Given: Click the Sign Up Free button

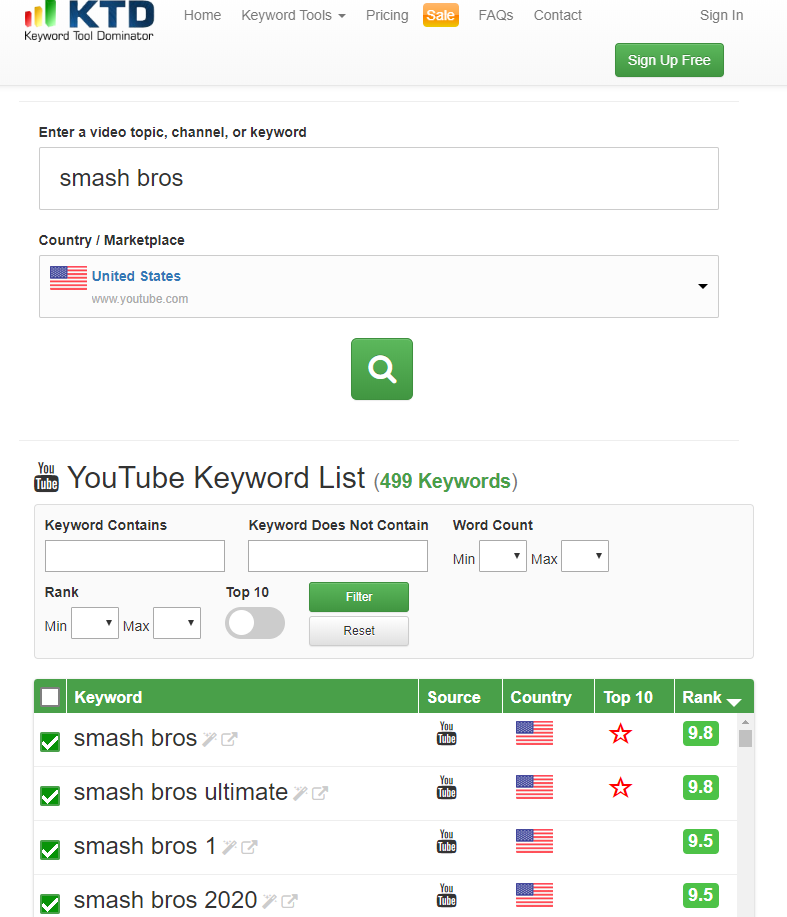Looking at the screenshot, I should [x=669, y=60].
